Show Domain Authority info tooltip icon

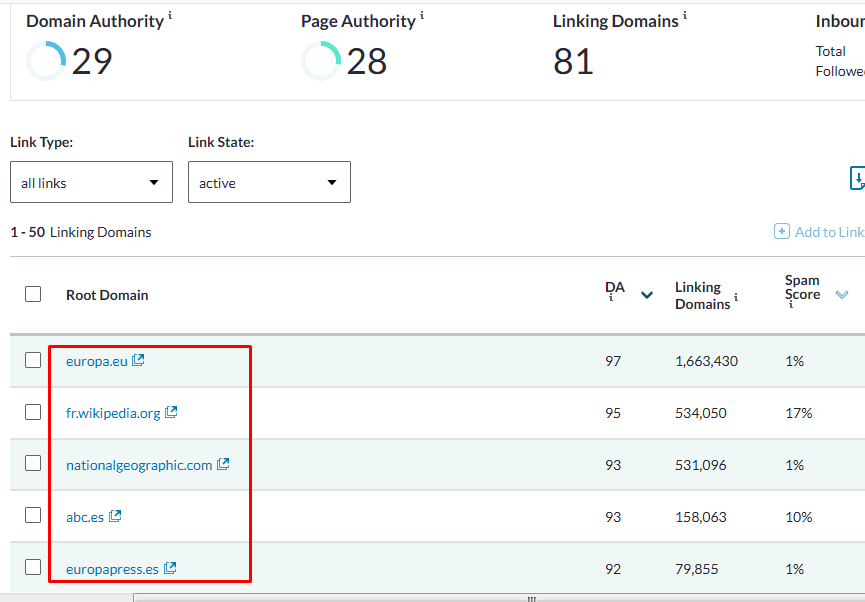(x=170, y=16)
